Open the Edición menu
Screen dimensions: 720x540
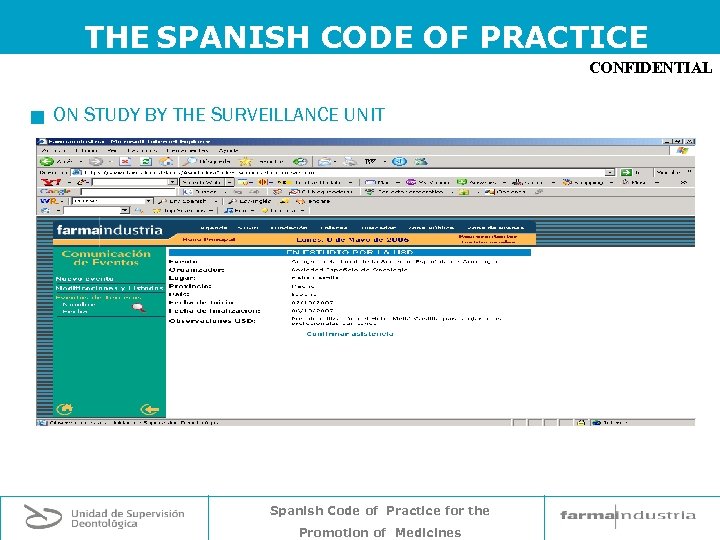point(86,151)
